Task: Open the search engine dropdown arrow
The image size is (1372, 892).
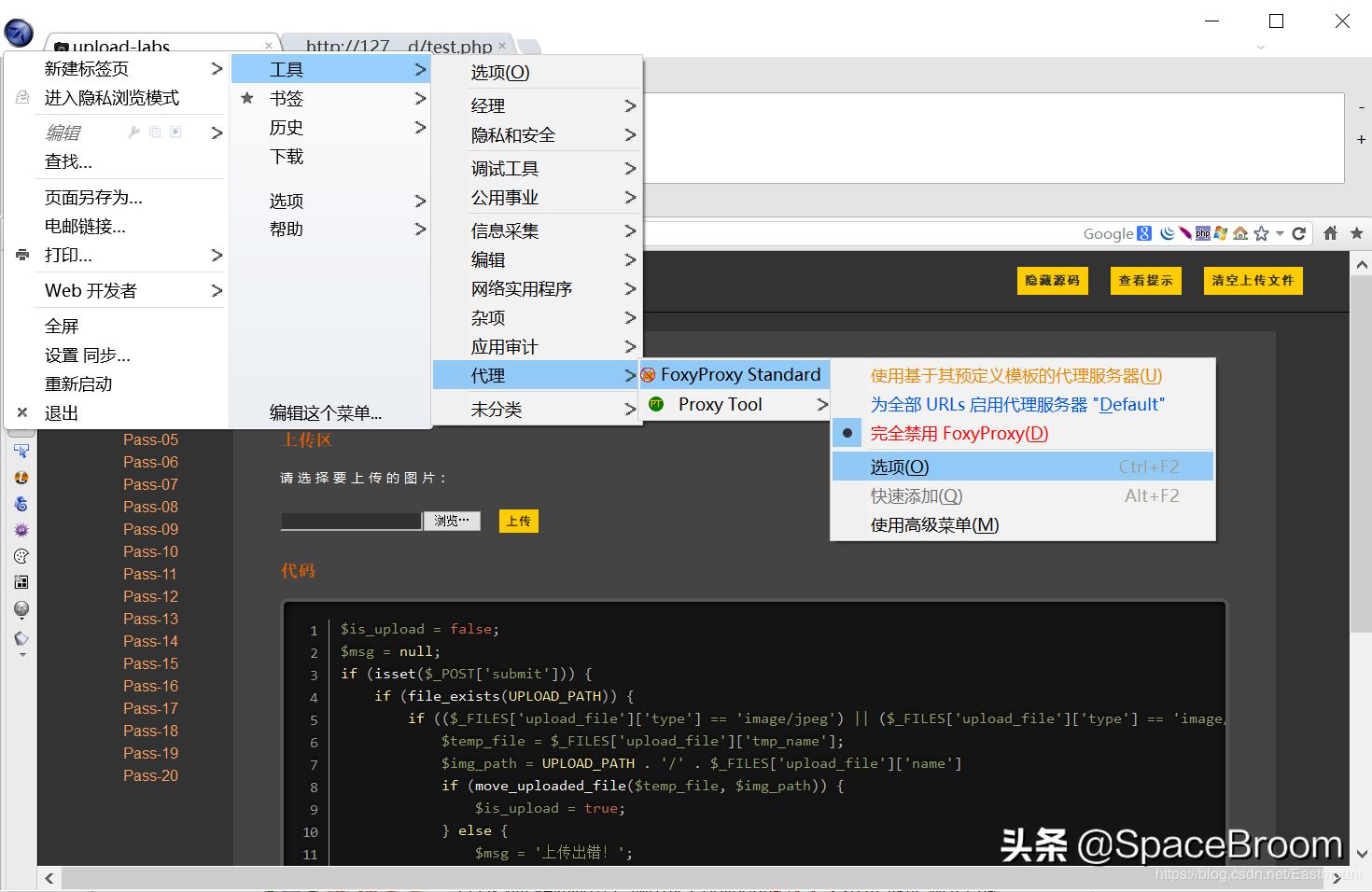Action: 1280,233
